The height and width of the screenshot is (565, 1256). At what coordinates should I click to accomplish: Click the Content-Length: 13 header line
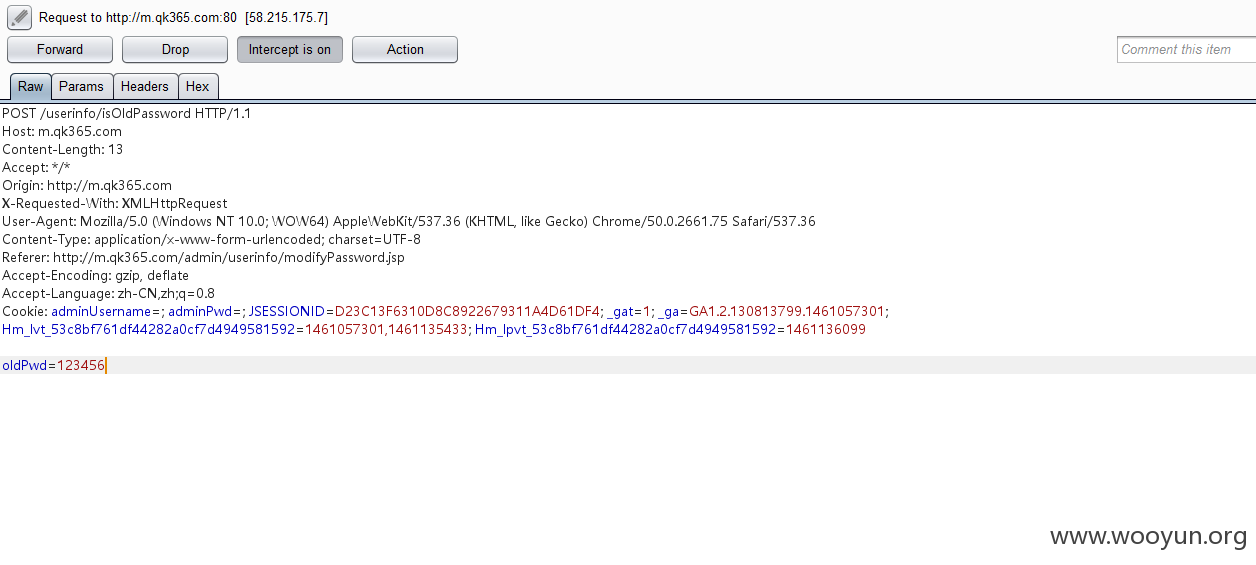63,149
